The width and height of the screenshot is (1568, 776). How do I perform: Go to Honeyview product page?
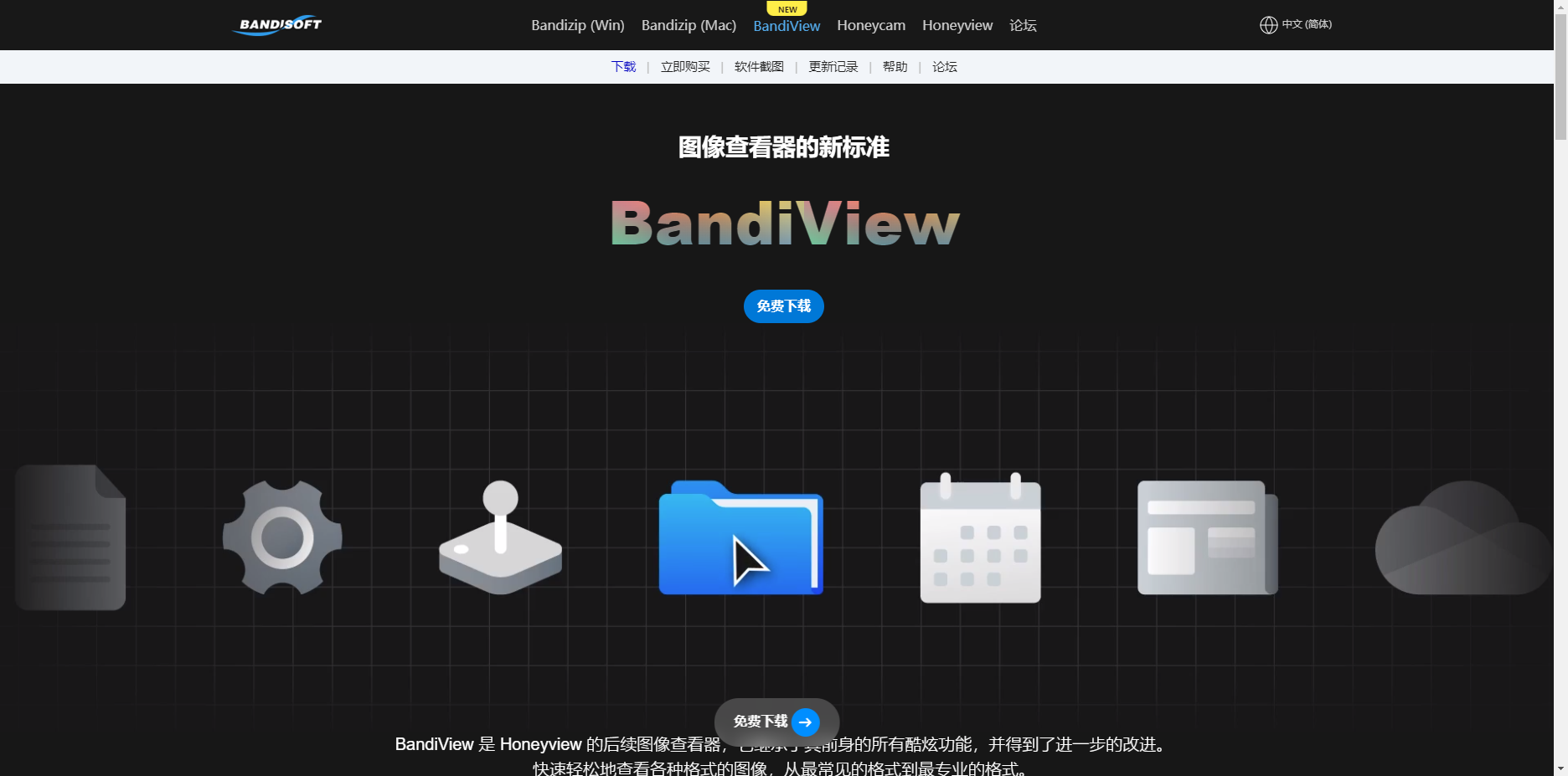(x=957, y=25)
